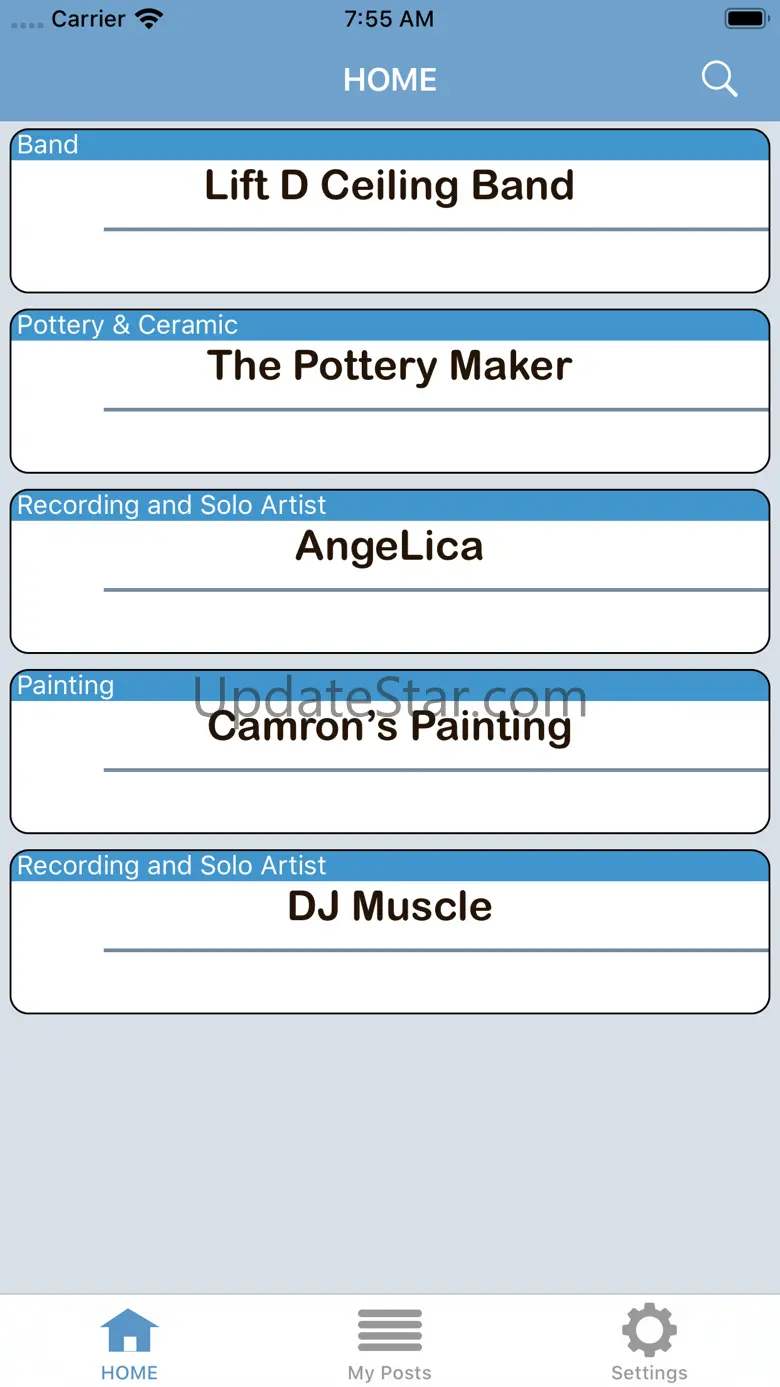
Task: Tap the Wi-Fi signal icon
Action: tap(150, 18)
